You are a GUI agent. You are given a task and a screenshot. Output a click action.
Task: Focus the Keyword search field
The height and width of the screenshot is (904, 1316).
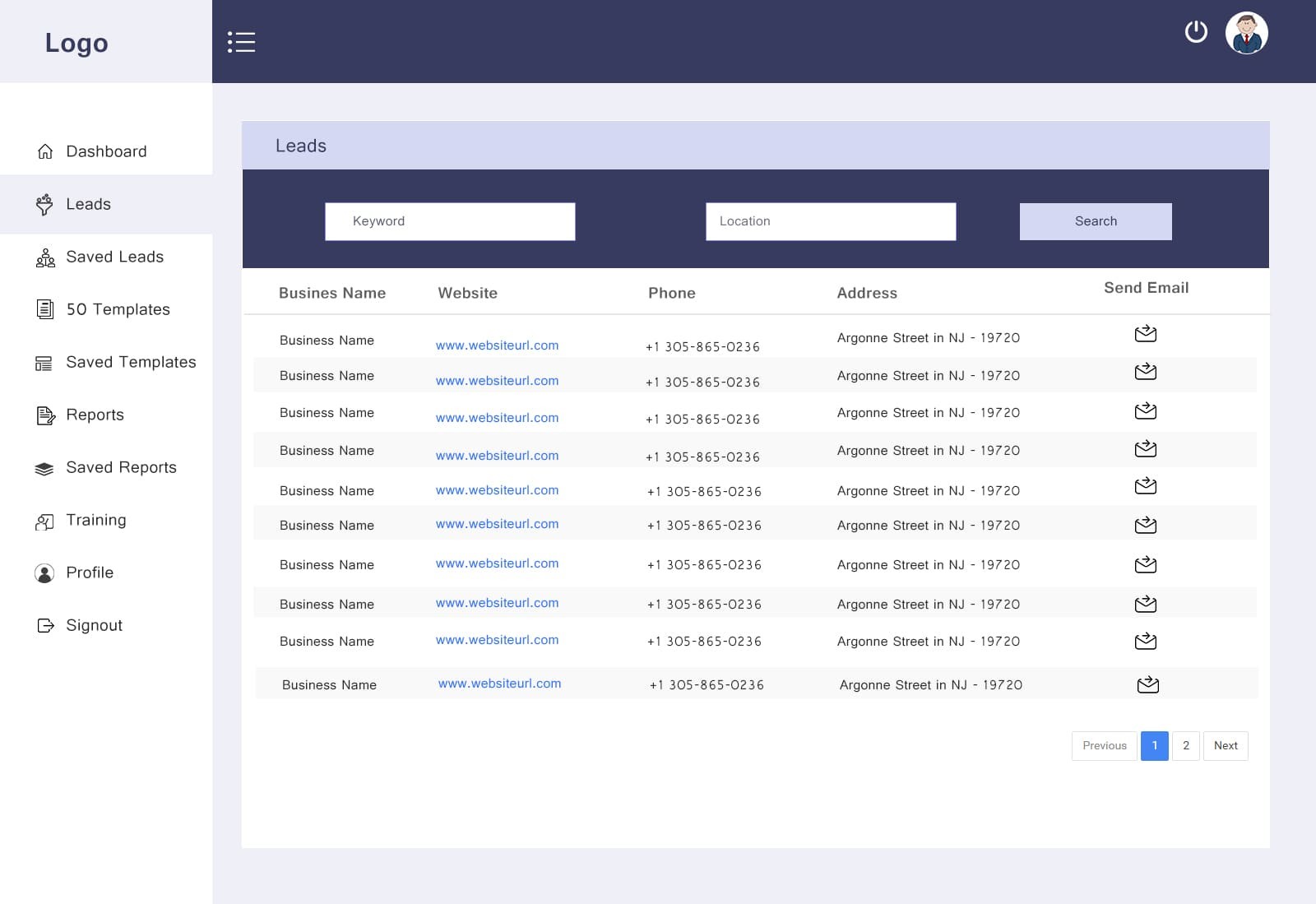click(x=450, y=221)
